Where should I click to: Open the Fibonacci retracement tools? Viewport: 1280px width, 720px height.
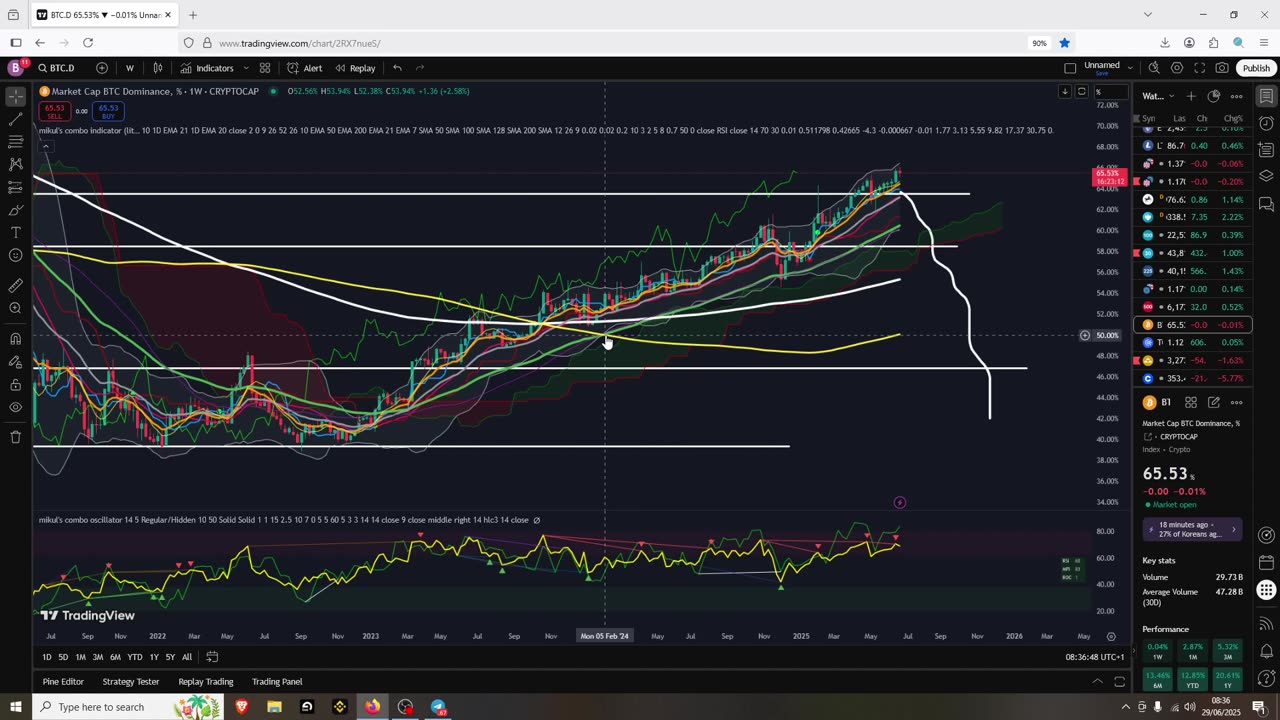pos(15,142)
